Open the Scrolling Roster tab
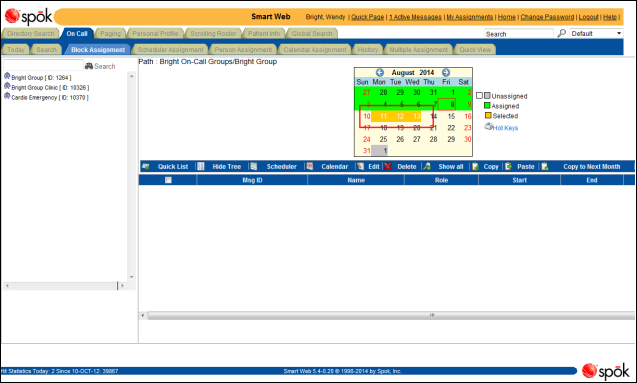Image resolution: width=637 pixels, height=383 pixels. pos(213,34)
